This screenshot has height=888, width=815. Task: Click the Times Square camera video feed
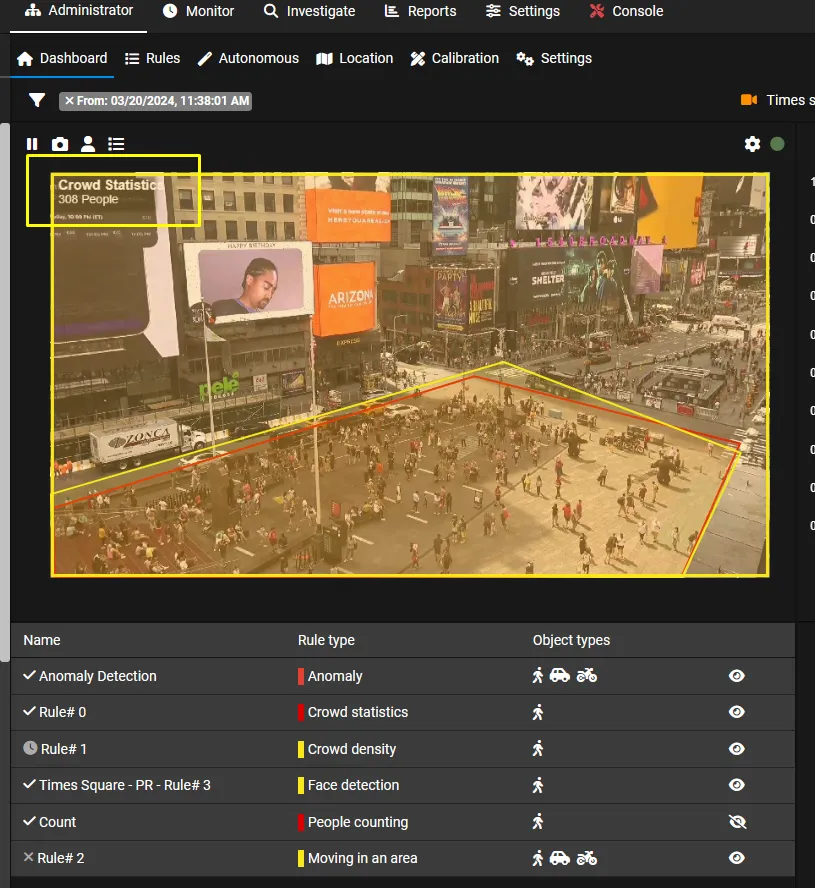tap(410, 375)
